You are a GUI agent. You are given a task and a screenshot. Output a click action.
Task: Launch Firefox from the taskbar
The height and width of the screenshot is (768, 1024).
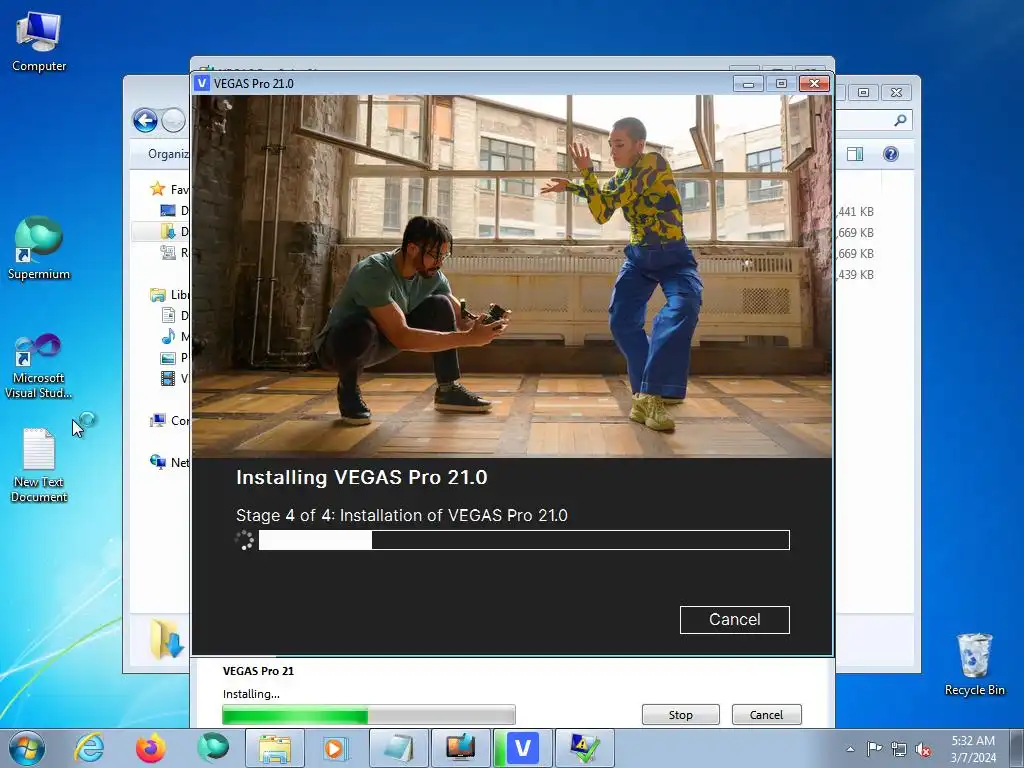coord(151,748)
